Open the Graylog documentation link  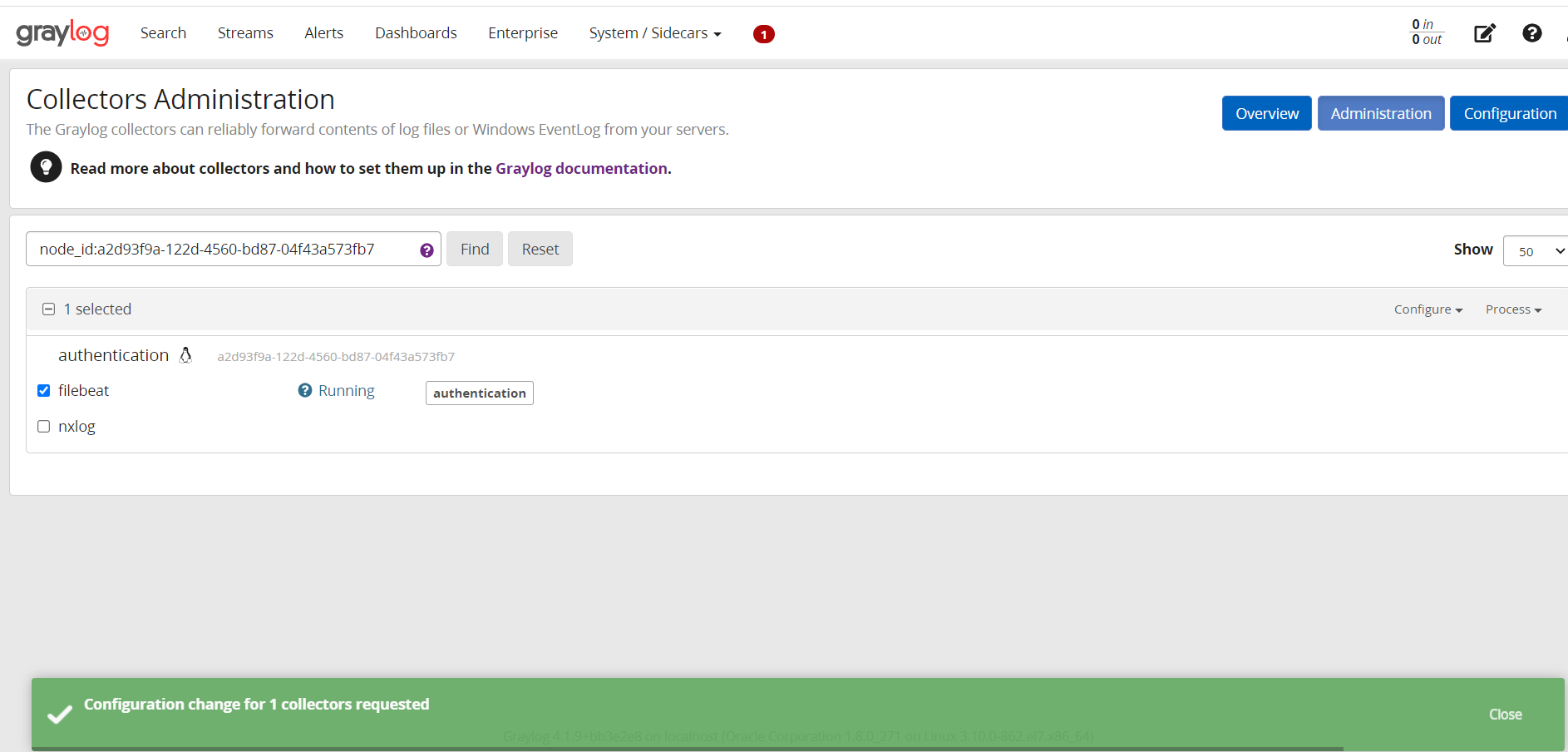581,168
